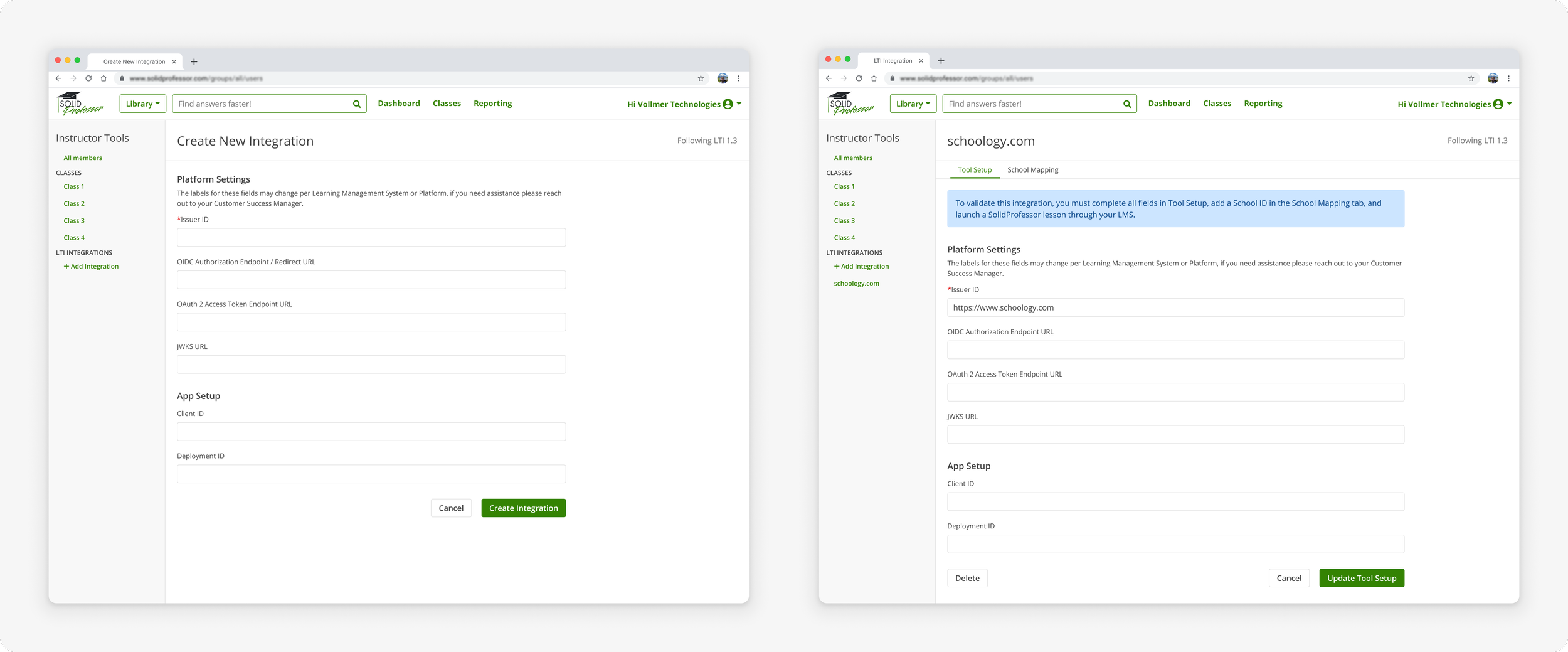
Task: Click Client ID field in left window
Action: click(x=371, y=432)
